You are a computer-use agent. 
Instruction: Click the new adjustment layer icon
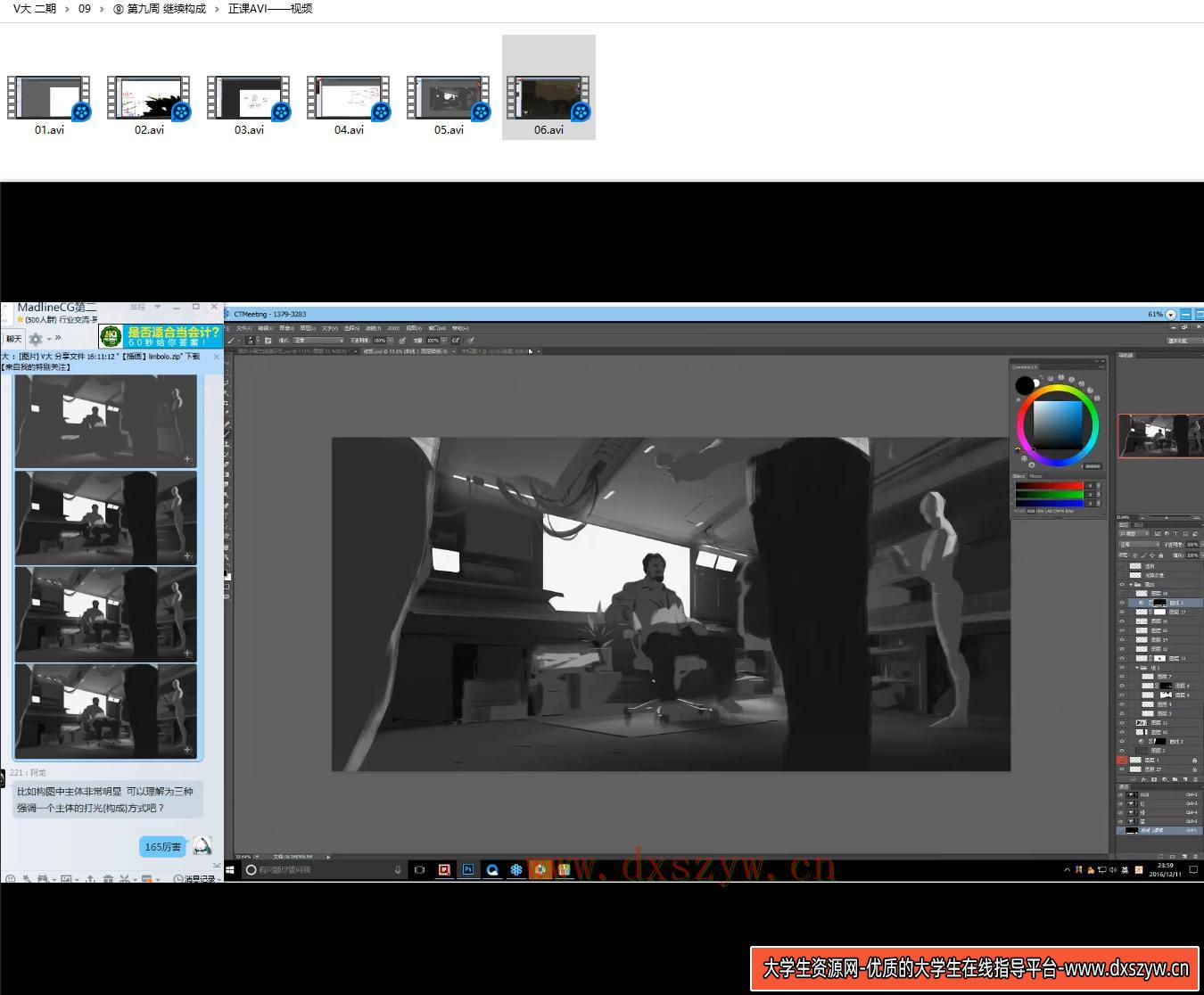[1164, 780]
